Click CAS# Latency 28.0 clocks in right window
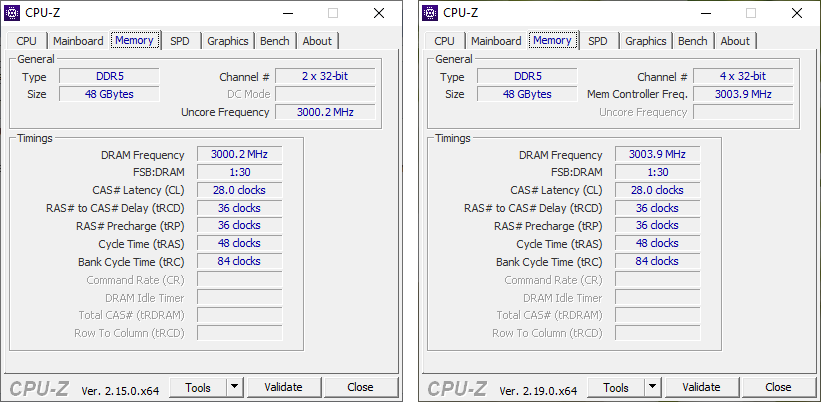Image resolution: width=821 pixels, height=402 pixels. (x=657, y=190)
